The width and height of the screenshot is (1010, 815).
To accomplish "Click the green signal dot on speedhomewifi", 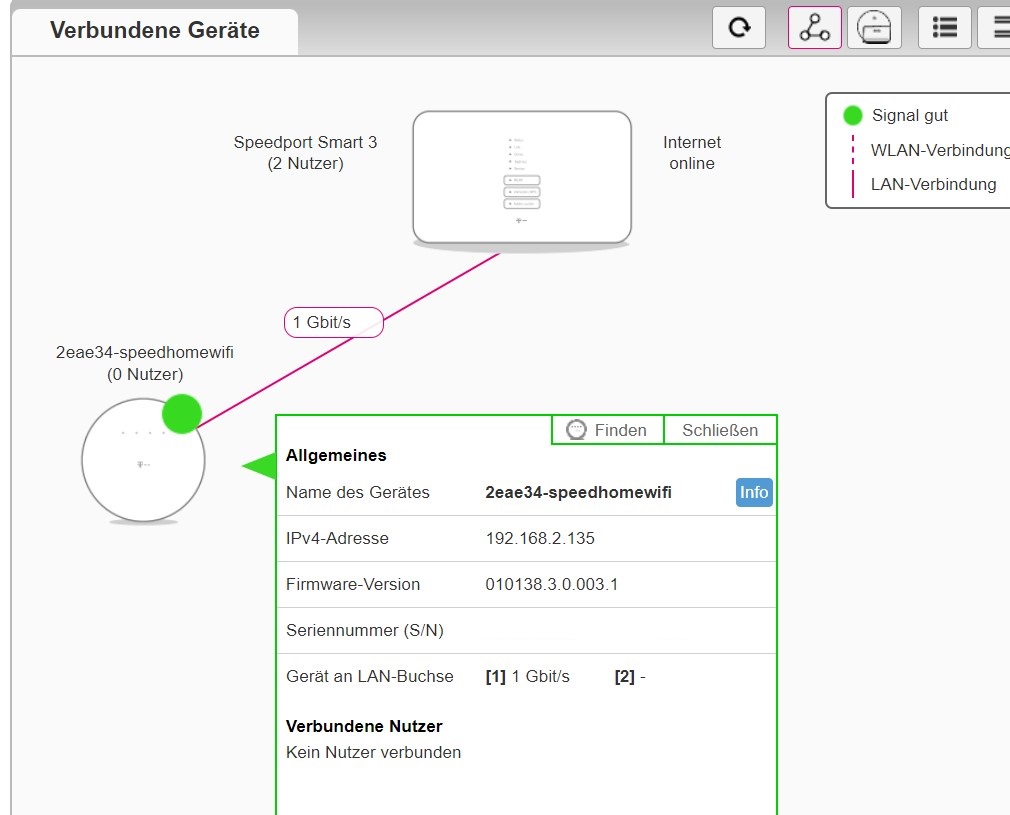I will coord(182,414).
